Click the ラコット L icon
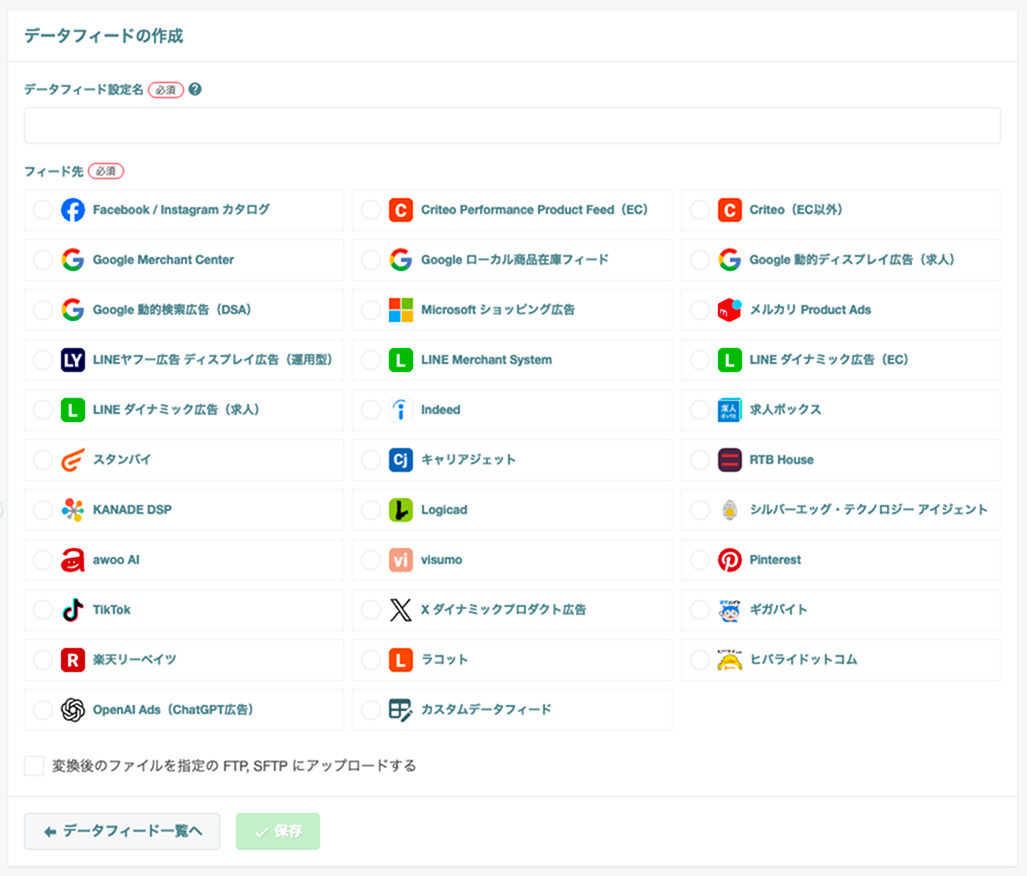The width and height of the screenshot is (1027, 876). click(x=401, y=660)
